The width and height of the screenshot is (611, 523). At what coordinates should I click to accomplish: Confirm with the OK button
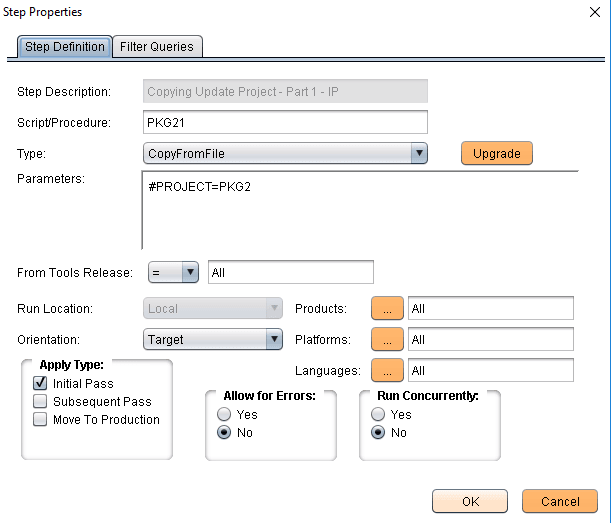pyautogui.click(x=470, y=501)
